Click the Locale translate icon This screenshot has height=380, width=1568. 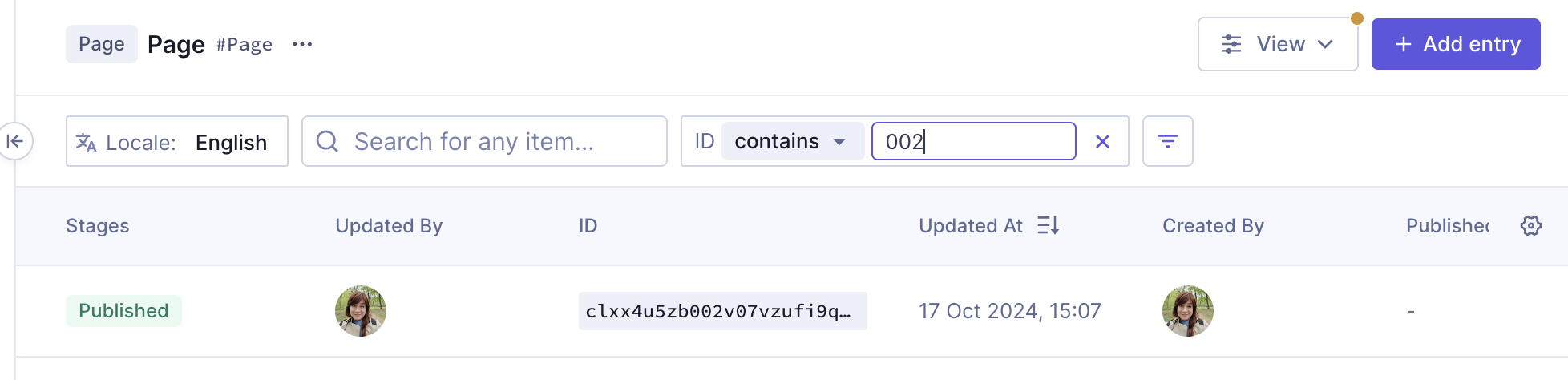pos(86,143)
